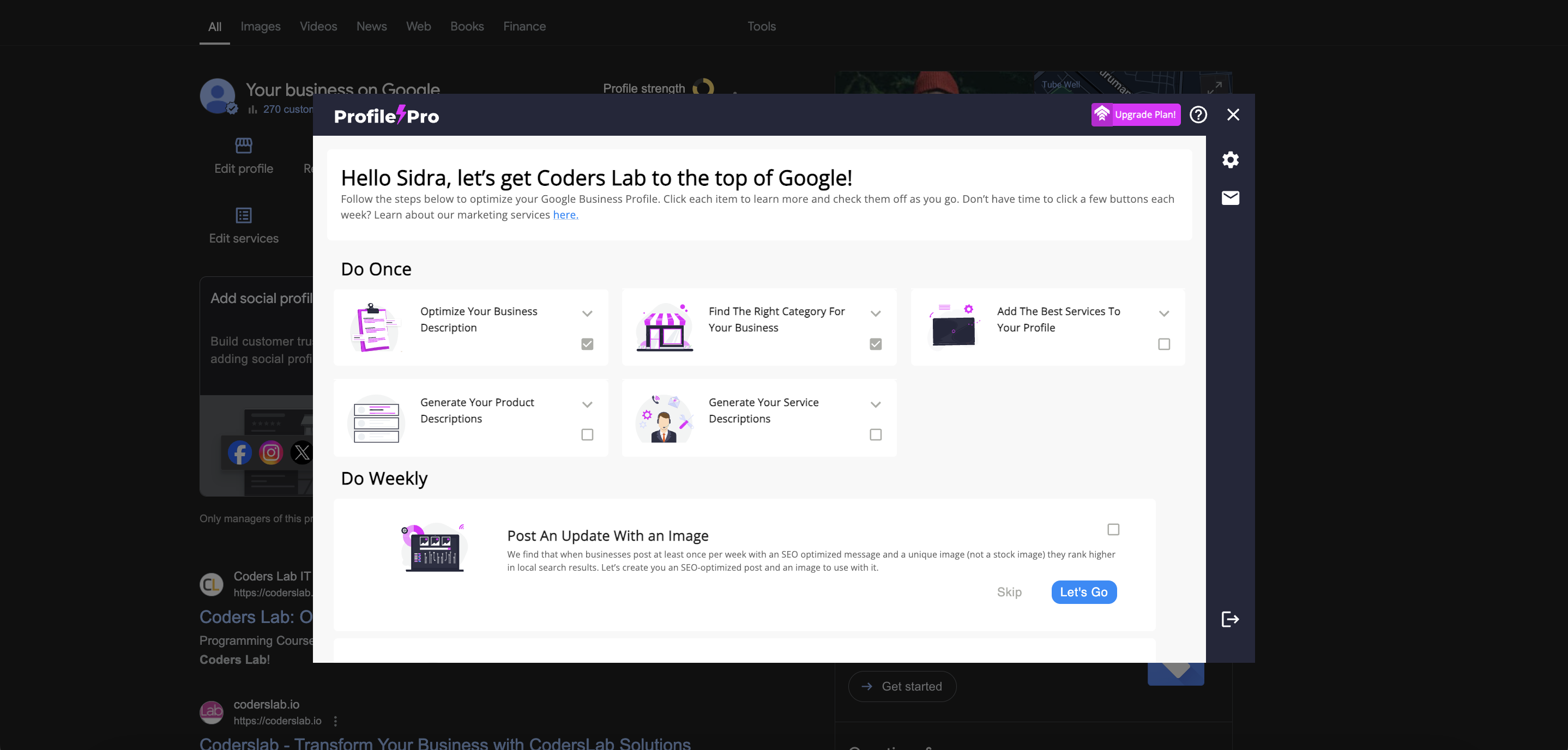Click the ProfilePro logo
Viewport: 1568px width, 750px height.
coord(387,114)
